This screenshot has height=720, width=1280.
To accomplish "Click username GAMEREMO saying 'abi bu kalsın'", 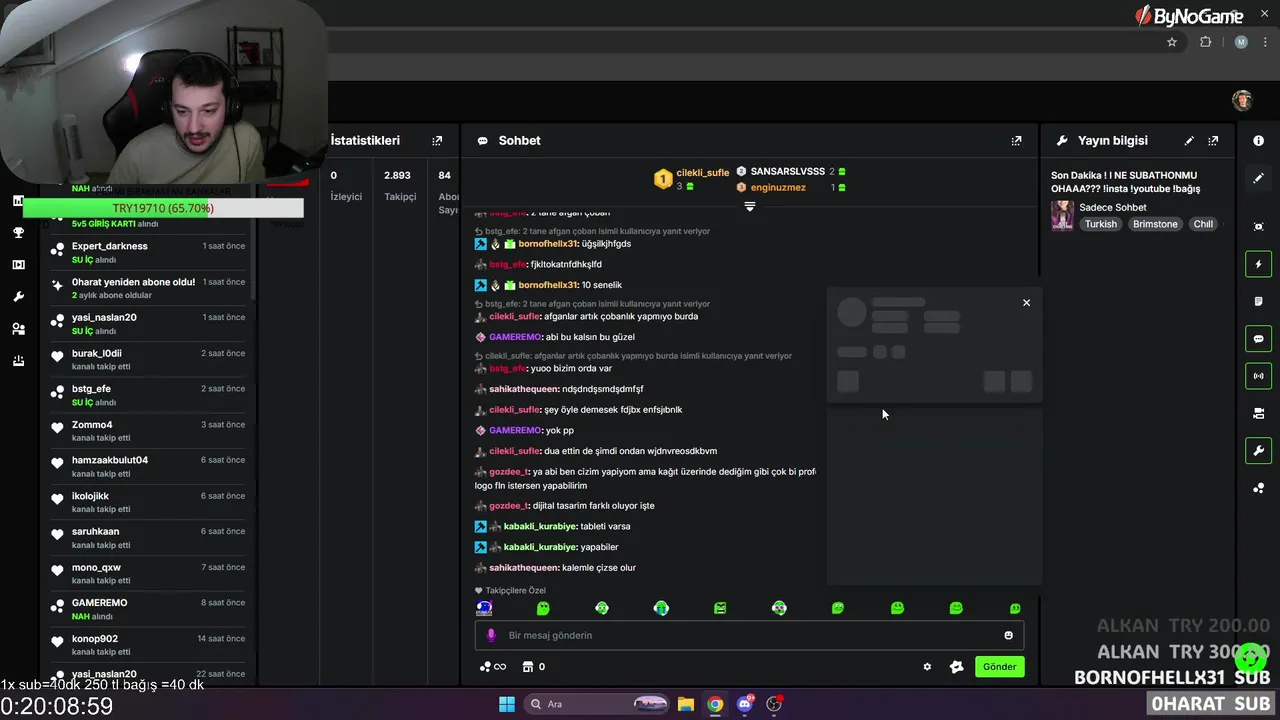I will 514,337.
